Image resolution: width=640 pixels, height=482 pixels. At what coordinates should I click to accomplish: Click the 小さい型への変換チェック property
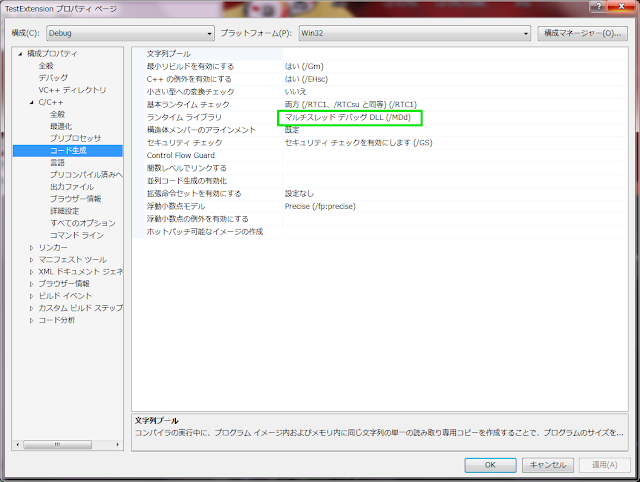pyautogui.click(x=190, y=92)
